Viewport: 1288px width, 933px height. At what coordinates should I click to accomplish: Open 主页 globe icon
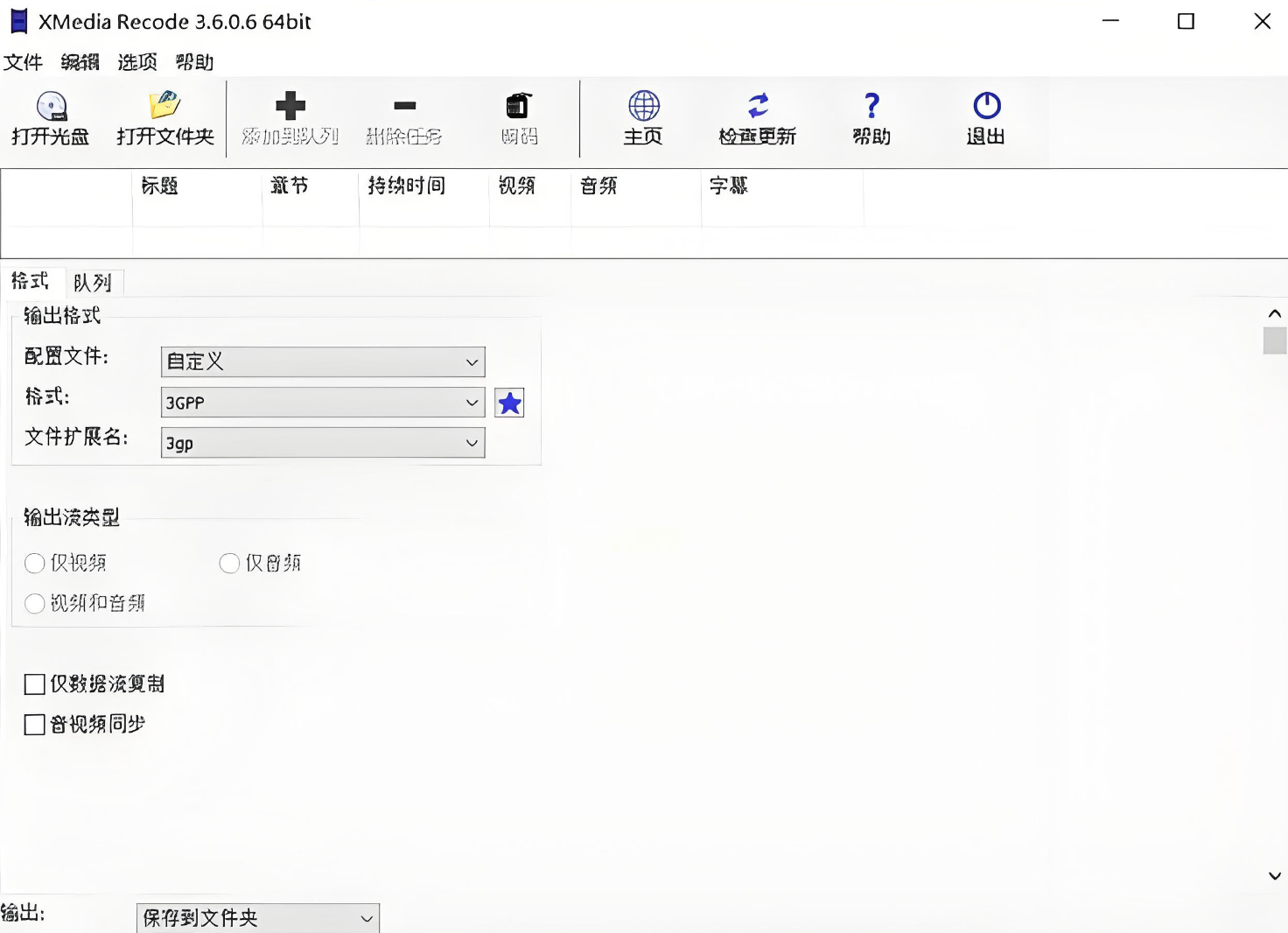click(644, 106)
